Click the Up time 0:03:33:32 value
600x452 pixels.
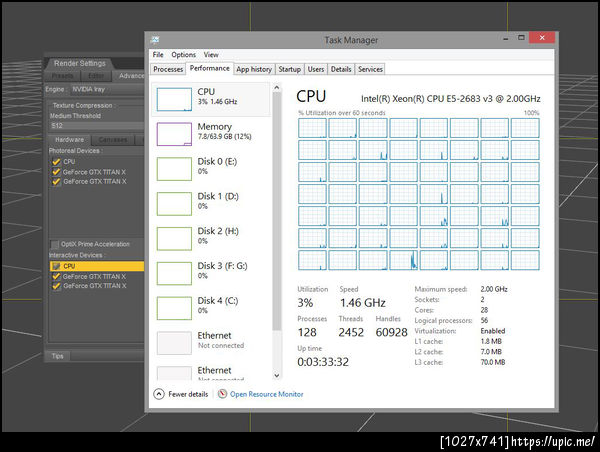[323, 362]
